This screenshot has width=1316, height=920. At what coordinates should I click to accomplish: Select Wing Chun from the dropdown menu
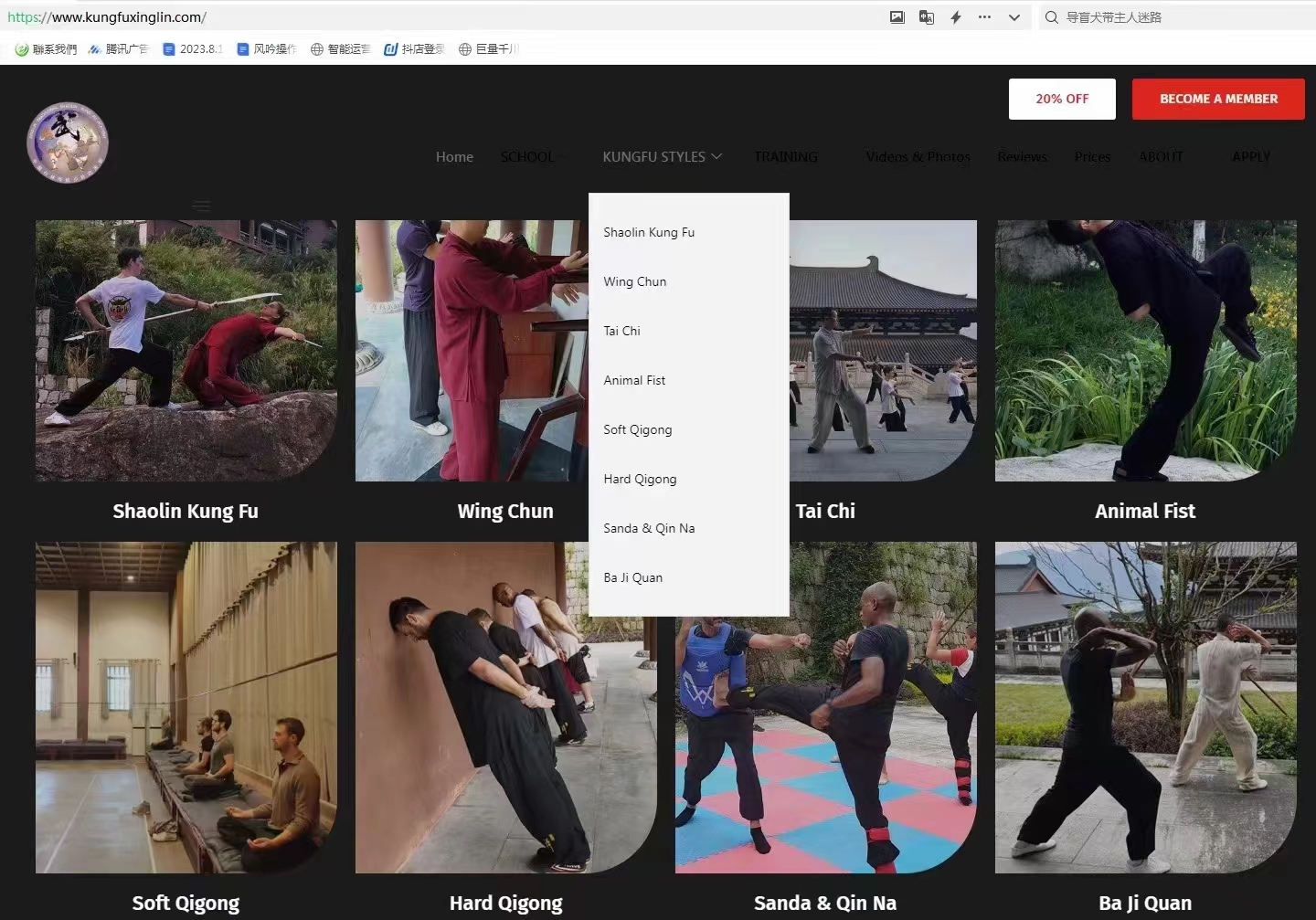(634, 281)
